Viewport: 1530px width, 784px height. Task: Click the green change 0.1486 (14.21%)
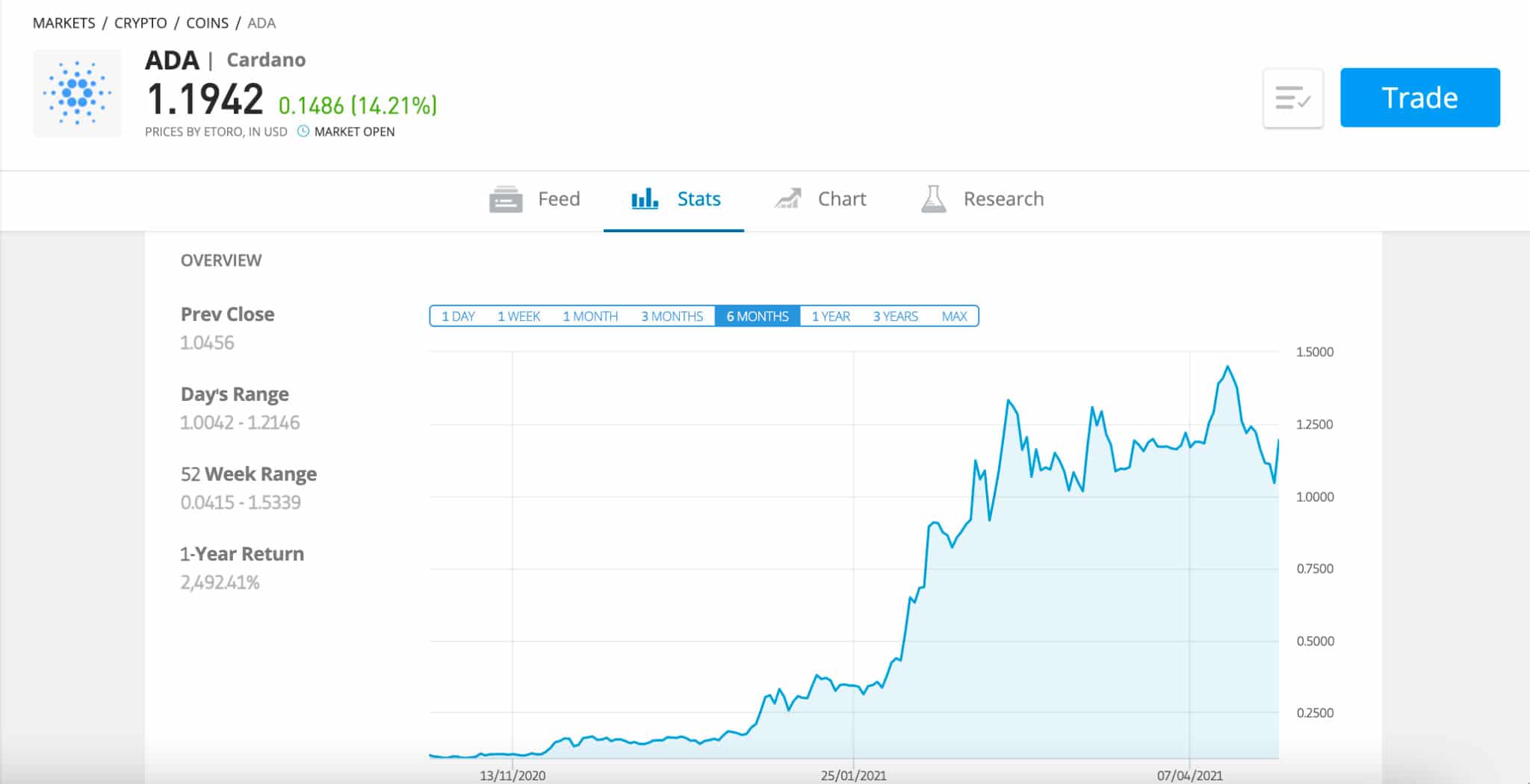point(357,105)
